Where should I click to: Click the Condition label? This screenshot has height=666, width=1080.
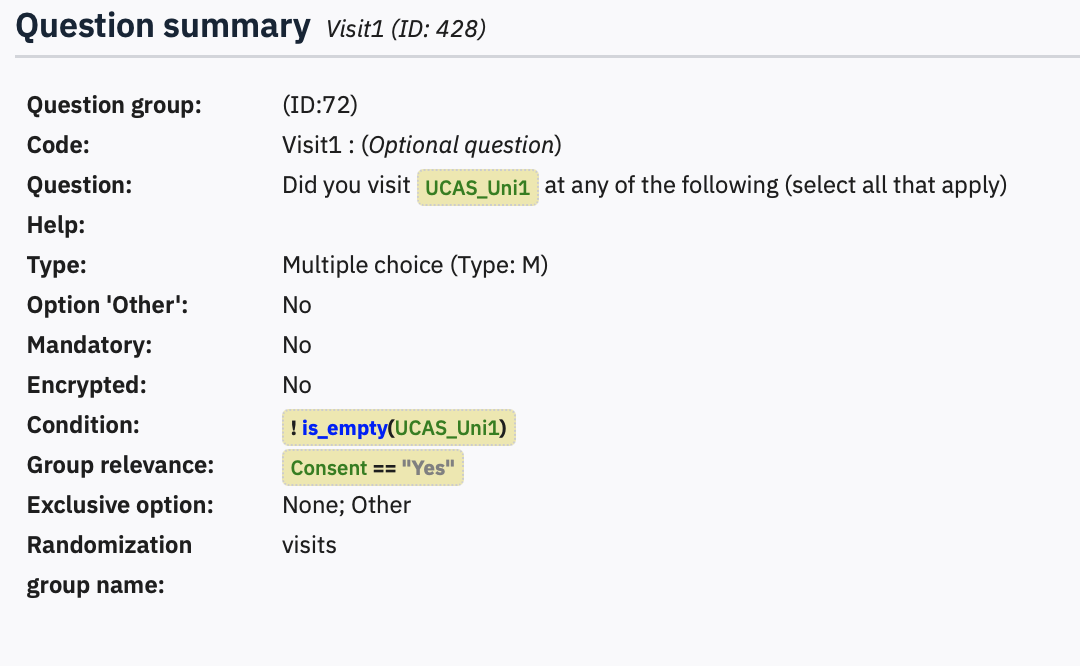pyautogui.click(x=83, y=425)
